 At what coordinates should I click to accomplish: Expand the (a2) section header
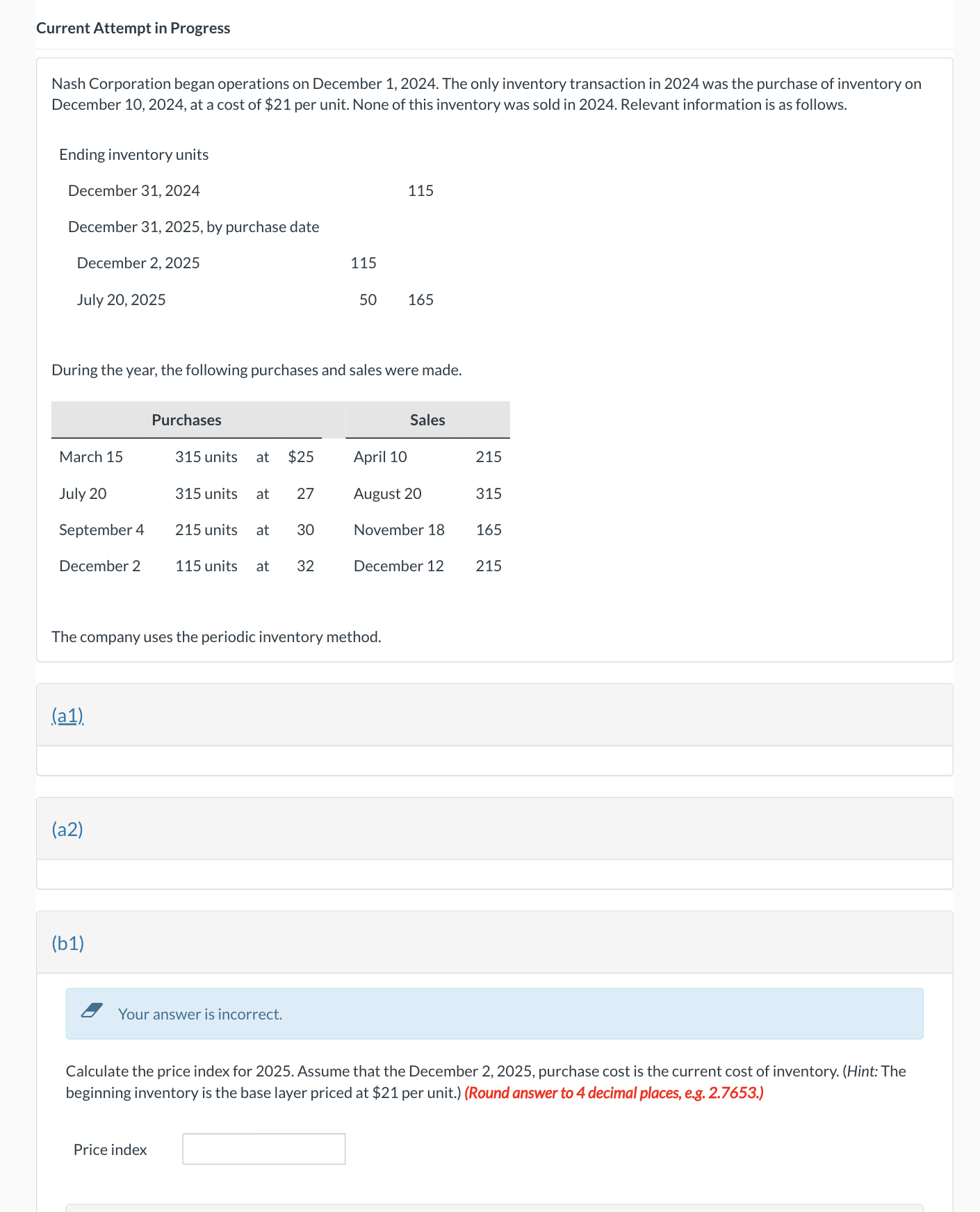coord(67,829)
